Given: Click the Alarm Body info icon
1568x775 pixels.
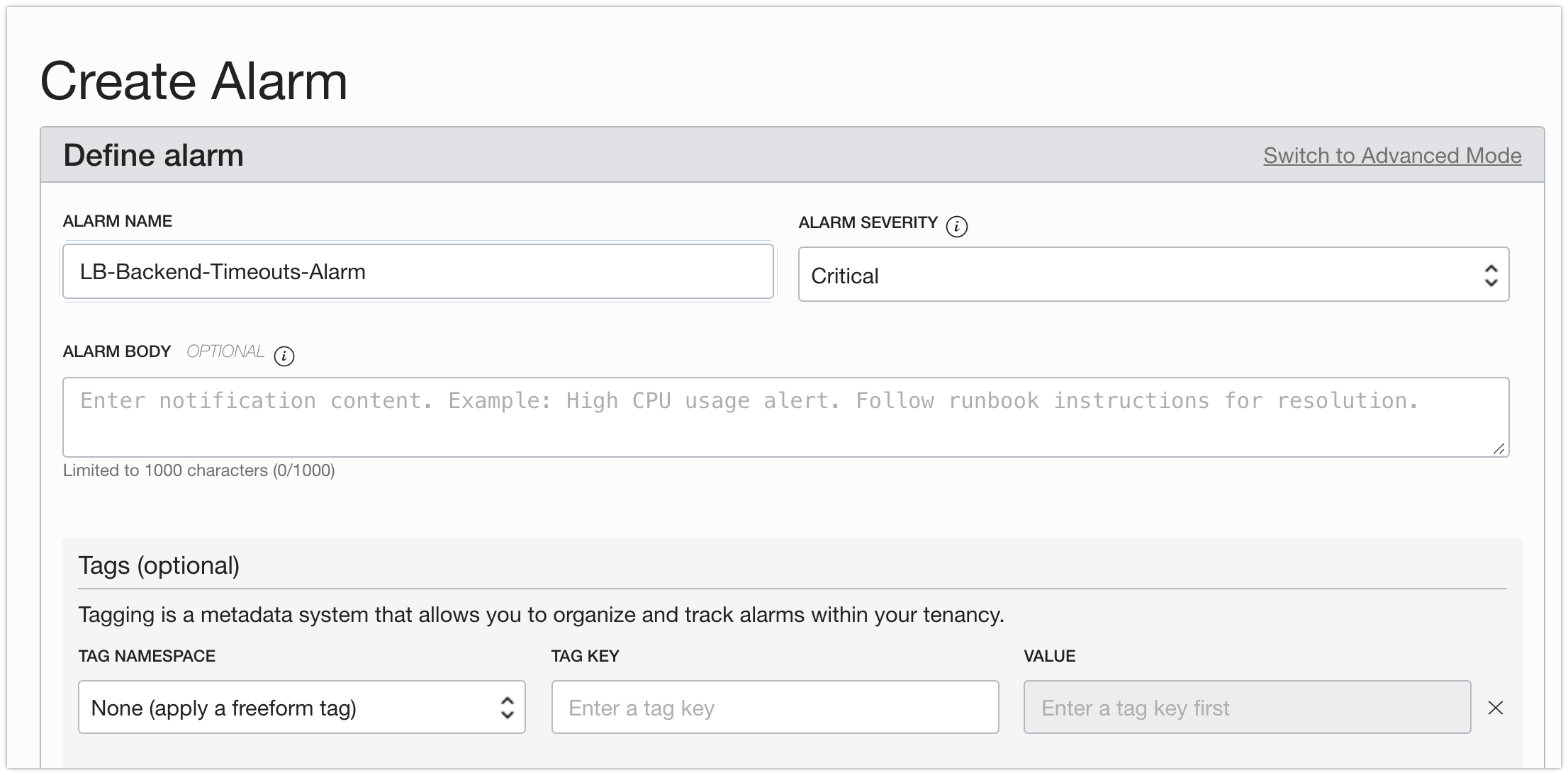Looking at the screenshot, I should coord(284,356).
